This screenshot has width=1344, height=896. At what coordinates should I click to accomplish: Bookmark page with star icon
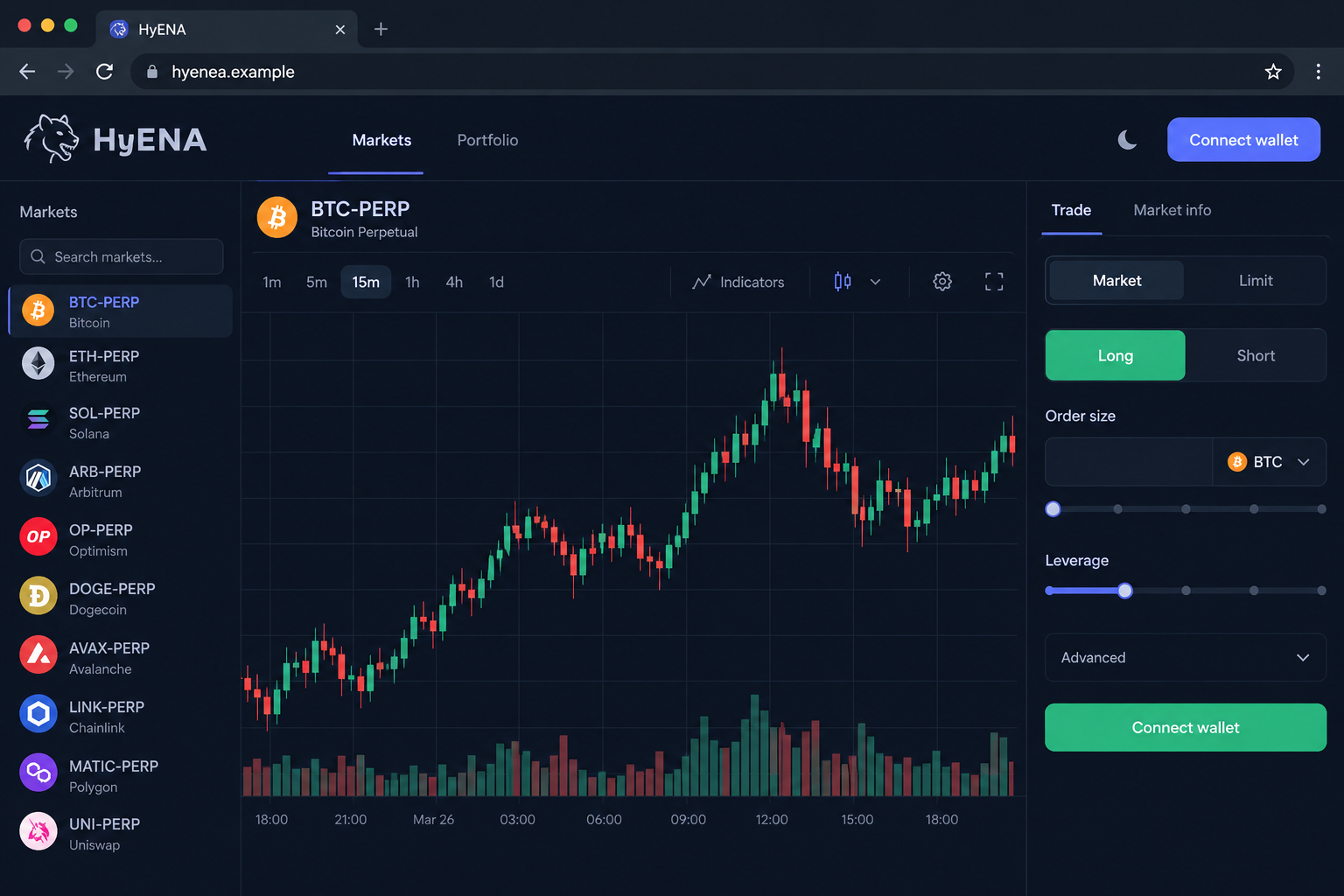point(1273,72)
